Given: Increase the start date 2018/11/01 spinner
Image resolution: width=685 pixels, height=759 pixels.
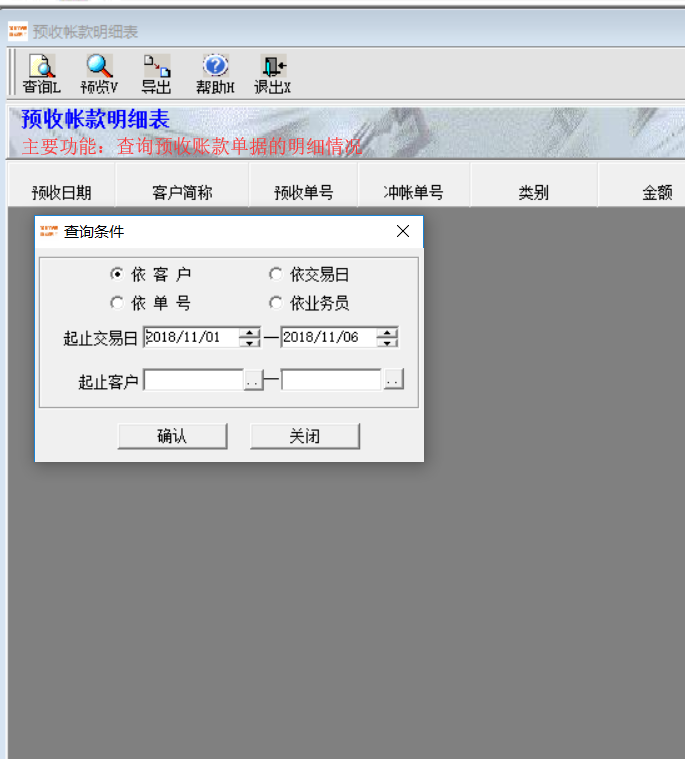Looking at the screenshot, I should point(249,332).
